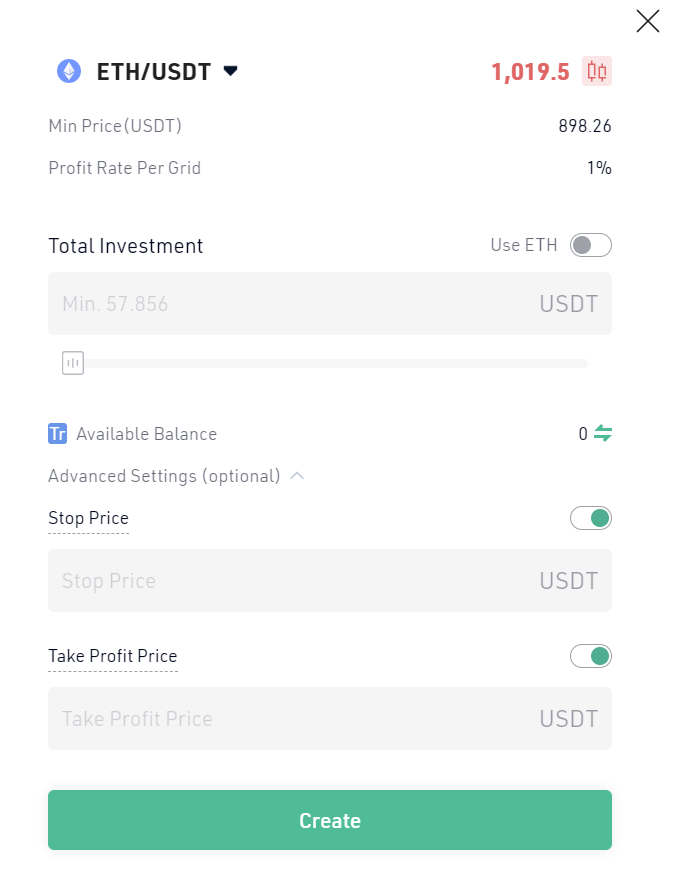Open the ETH/USDT pair dropdown arrow
679x871 pixels.
coord(231,71)
